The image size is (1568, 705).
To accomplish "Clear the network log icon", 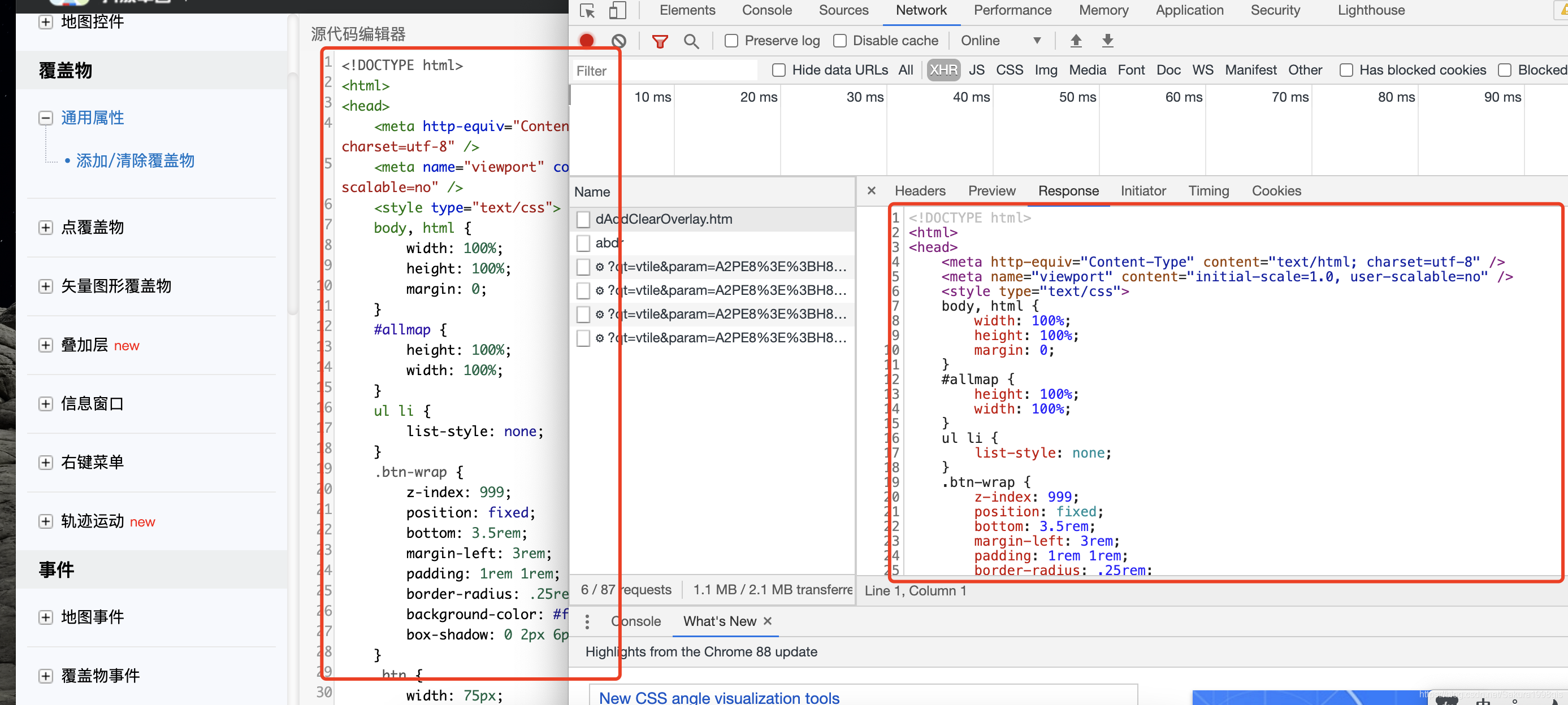I will pos(618,41).
